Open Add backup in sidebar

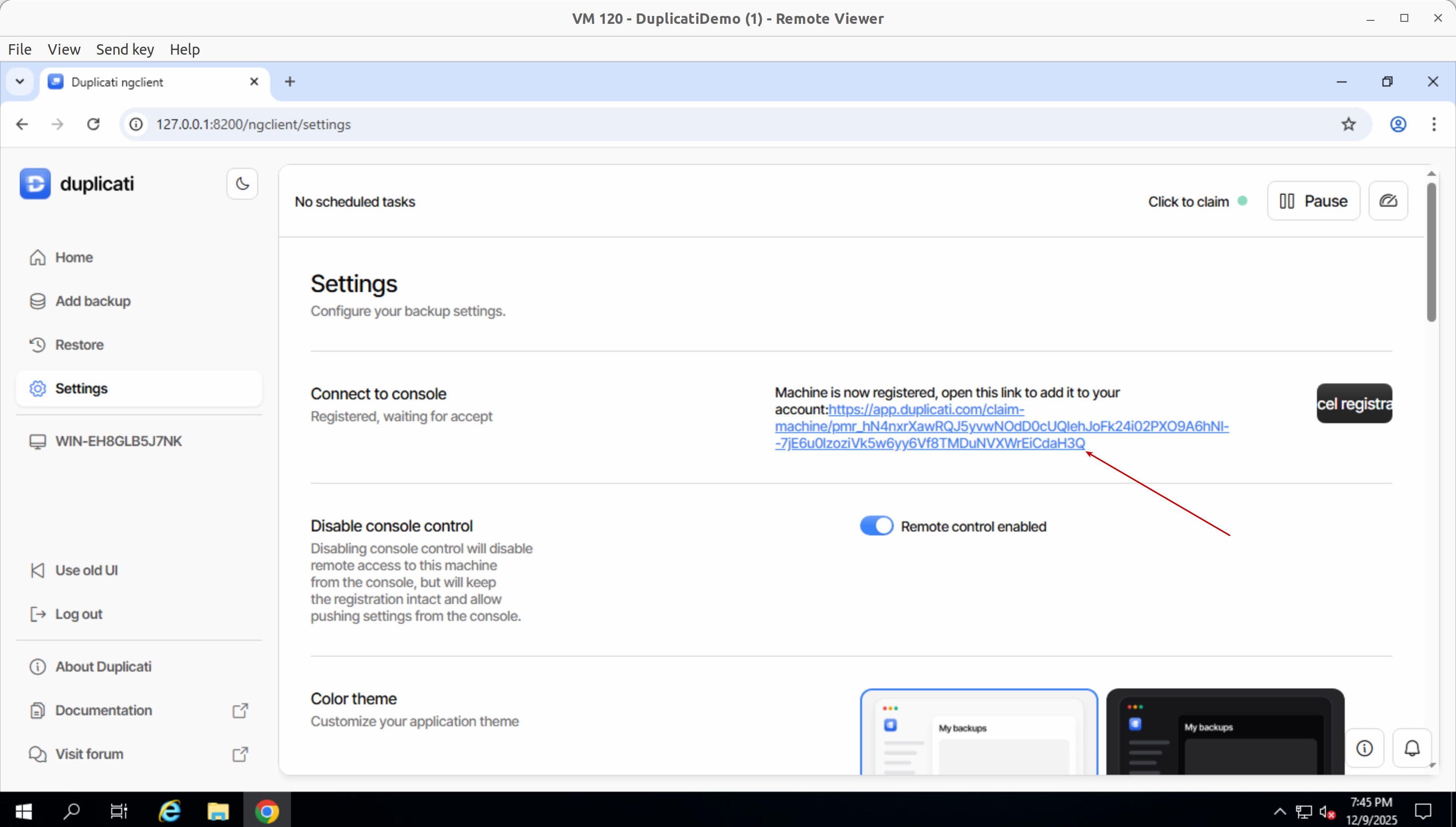(x=92, y=301)
